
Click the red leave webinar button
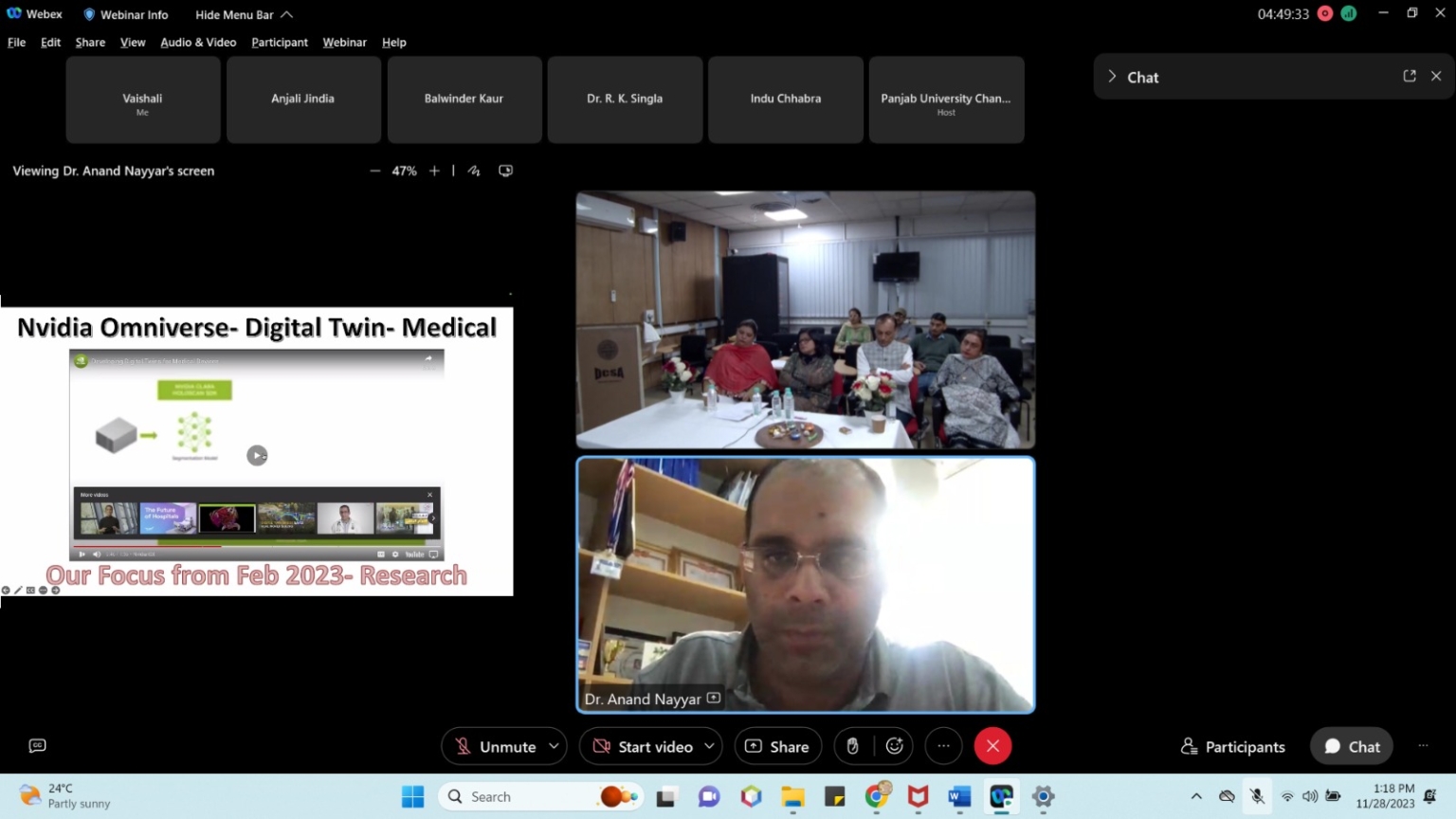(x=992, y=747)
